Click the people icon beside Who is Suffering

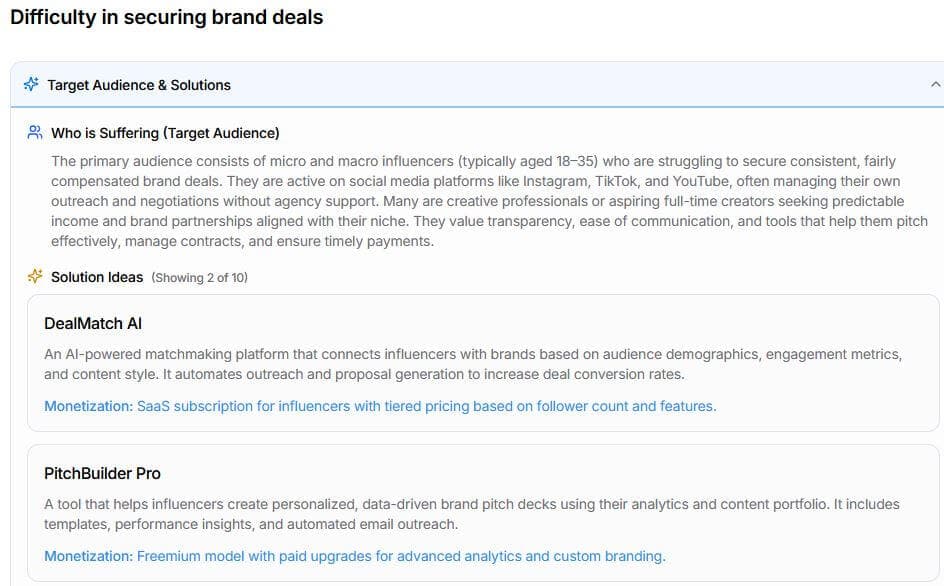point(35,132)
